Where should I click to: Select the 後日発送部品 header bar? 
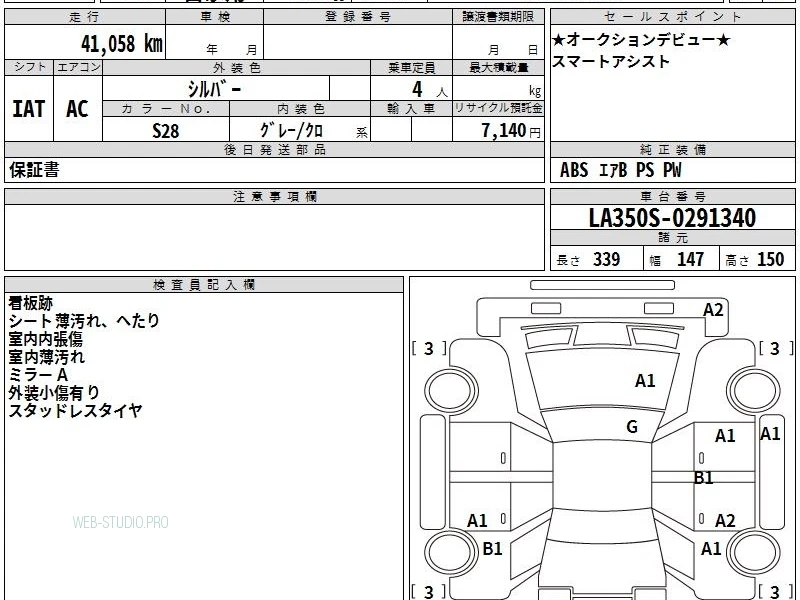(274, 149)
